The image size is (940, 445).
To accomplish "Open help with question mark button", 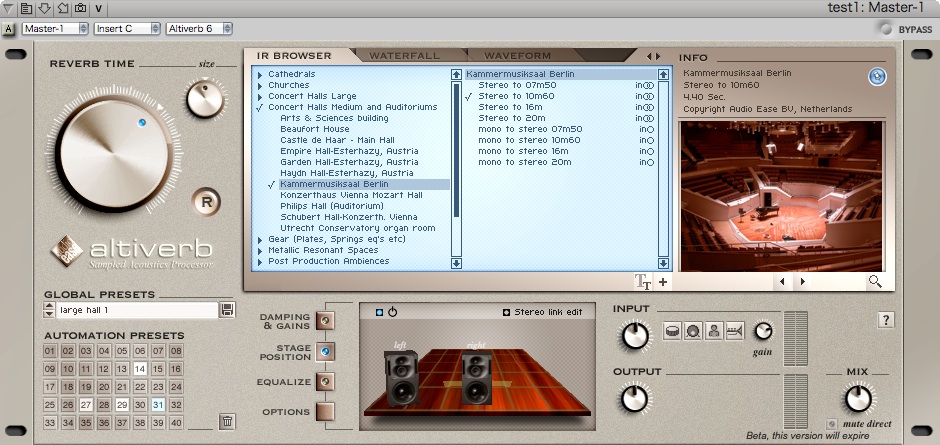I will [886, 320].
